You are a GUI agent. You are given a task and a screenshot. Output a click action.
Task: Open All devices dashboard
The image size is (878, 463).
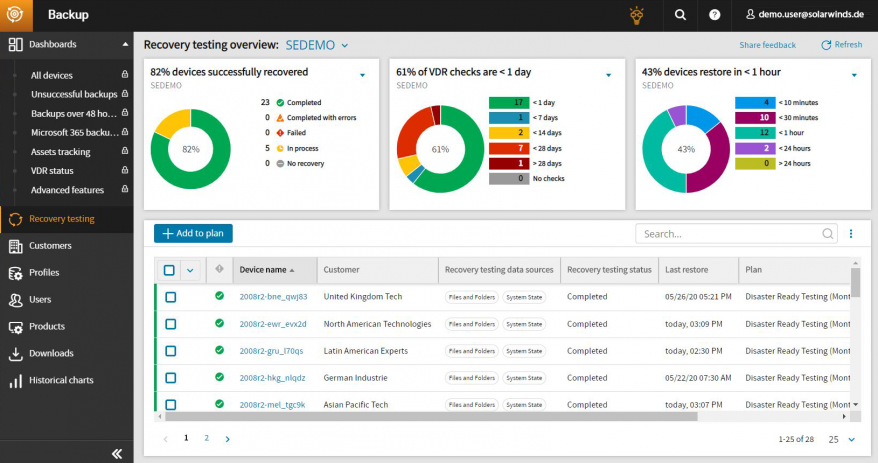(52, 75)
